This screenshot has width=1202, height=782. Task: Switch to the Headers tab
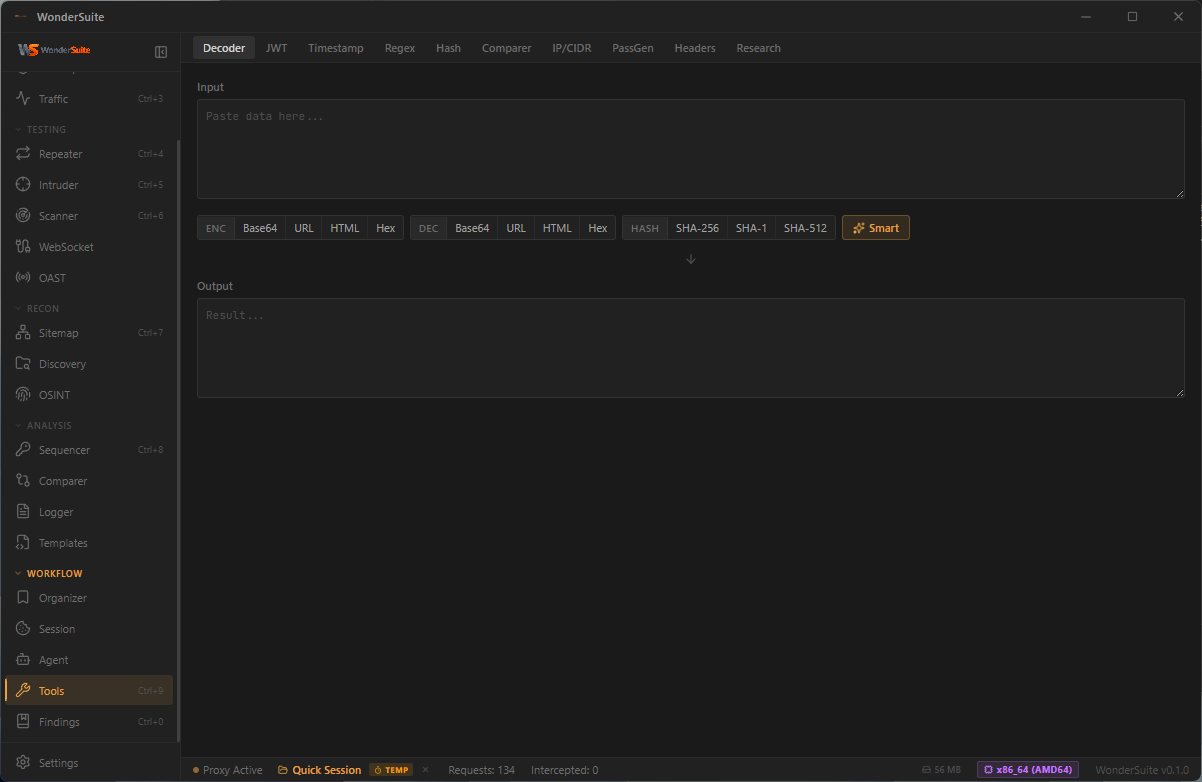(695, 48)
